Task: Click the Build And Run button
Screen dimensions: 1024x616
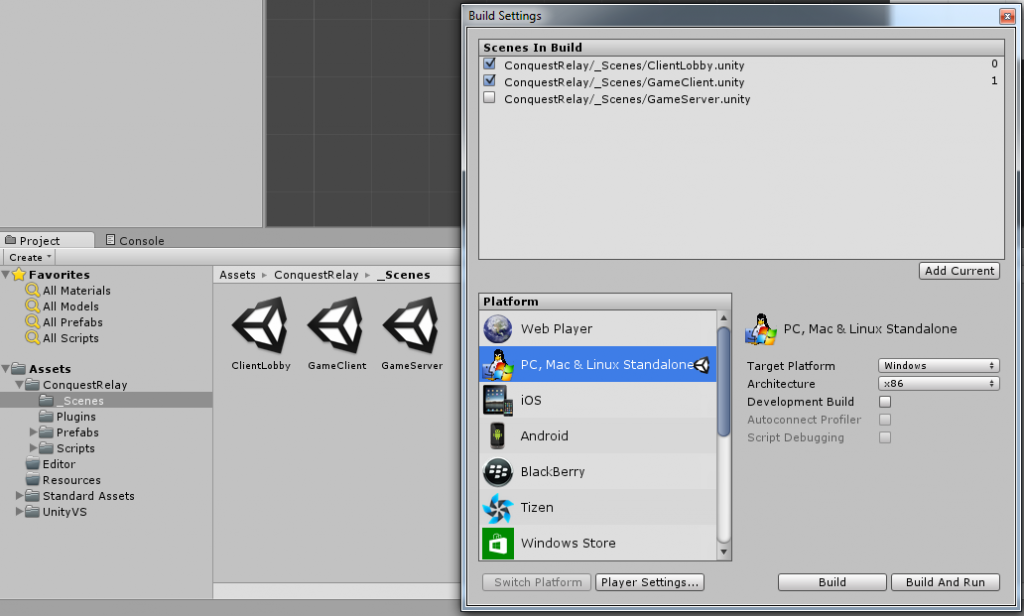Action: pyautogui.click(x=945, y=582)
